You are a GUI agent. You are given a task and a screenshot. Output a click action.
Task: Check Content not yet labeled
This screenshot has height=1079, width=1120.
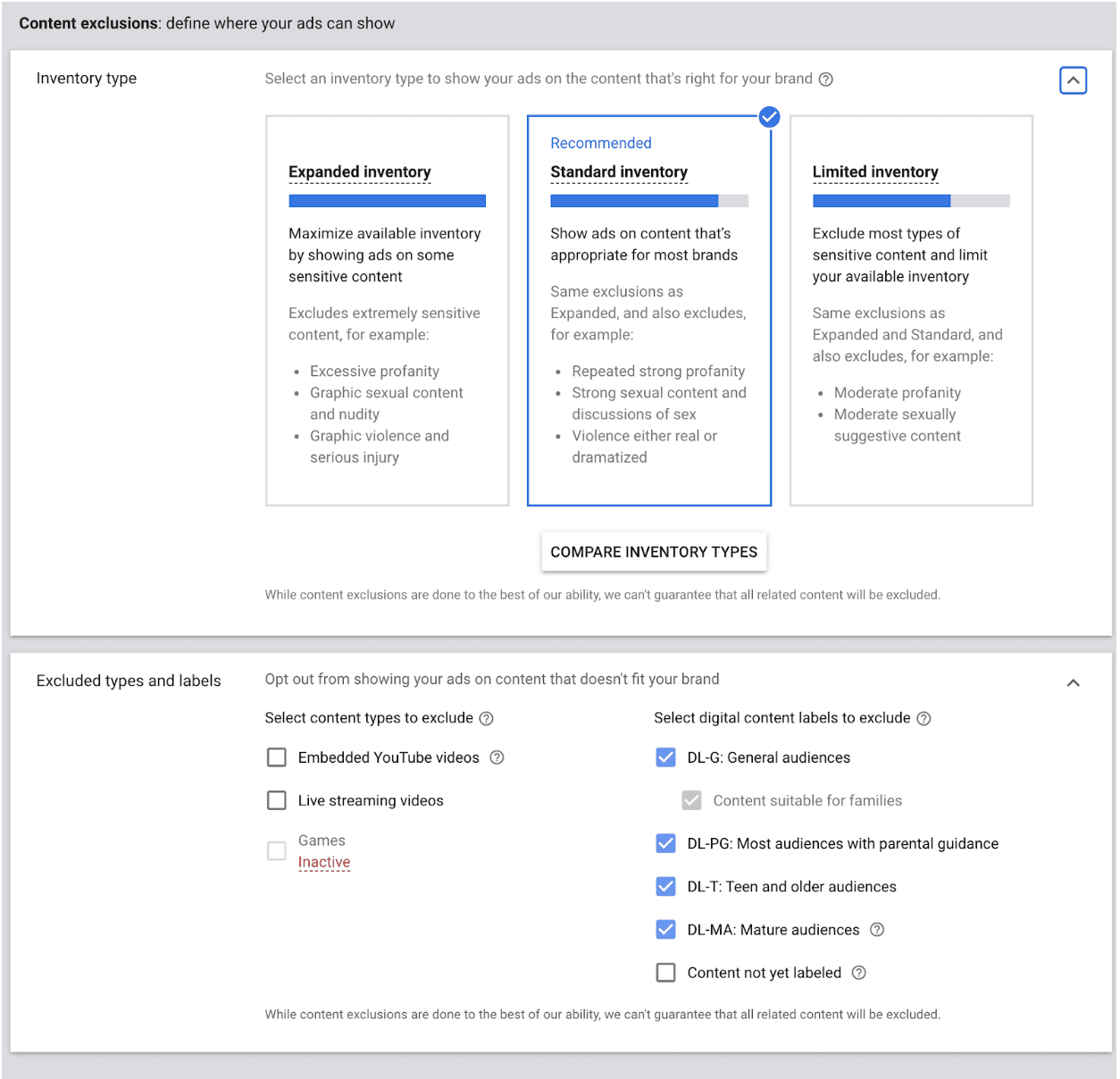(x=666, y=973)
